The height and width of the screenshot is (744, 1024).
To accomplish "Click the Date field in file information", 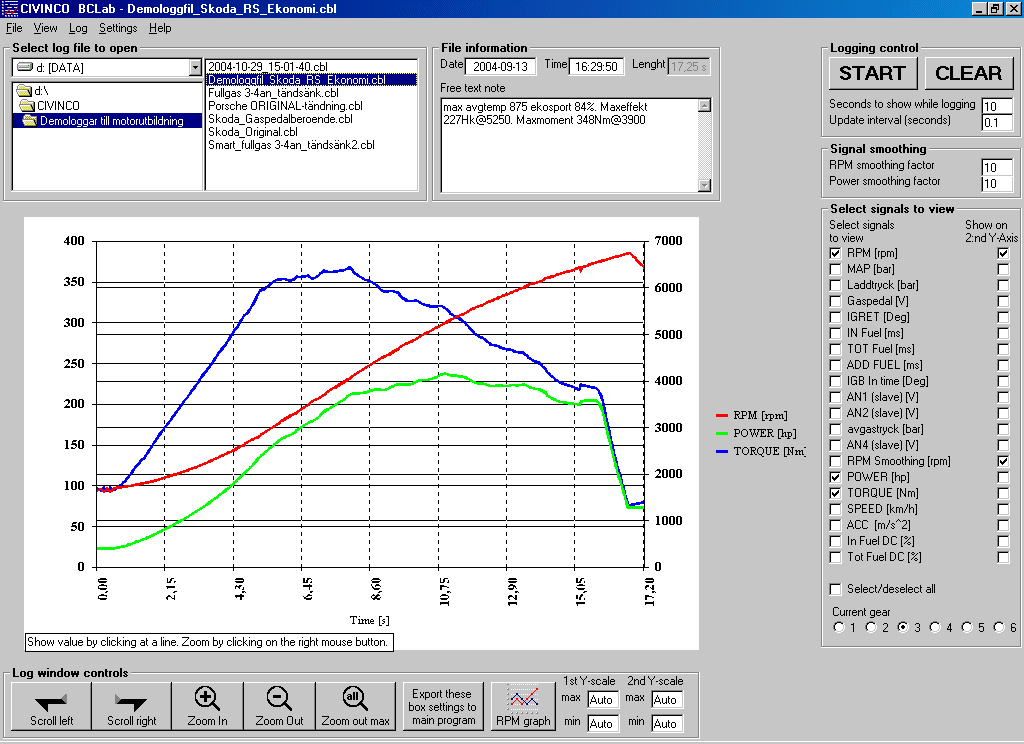I will pyautogui.click(x=500, y=66).
